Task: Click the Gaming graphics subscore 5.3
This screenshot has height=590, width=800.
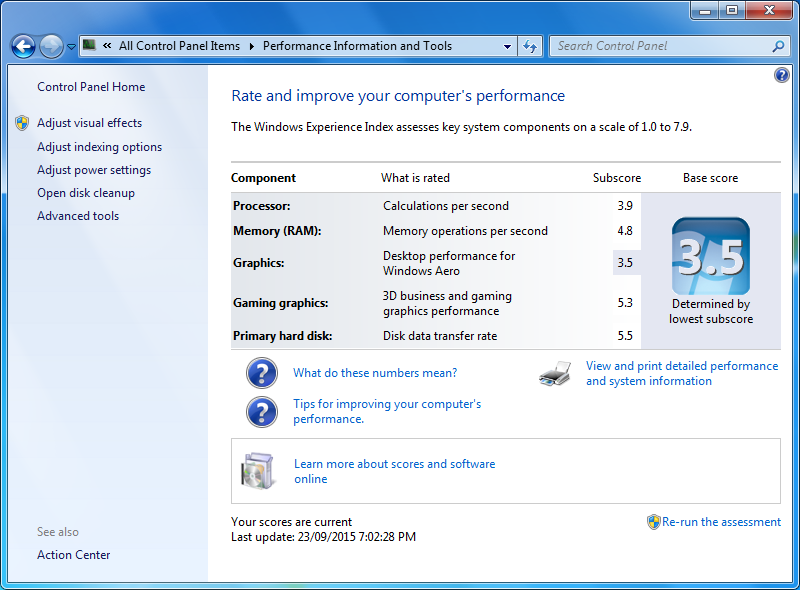Action: tap(625, 303)
